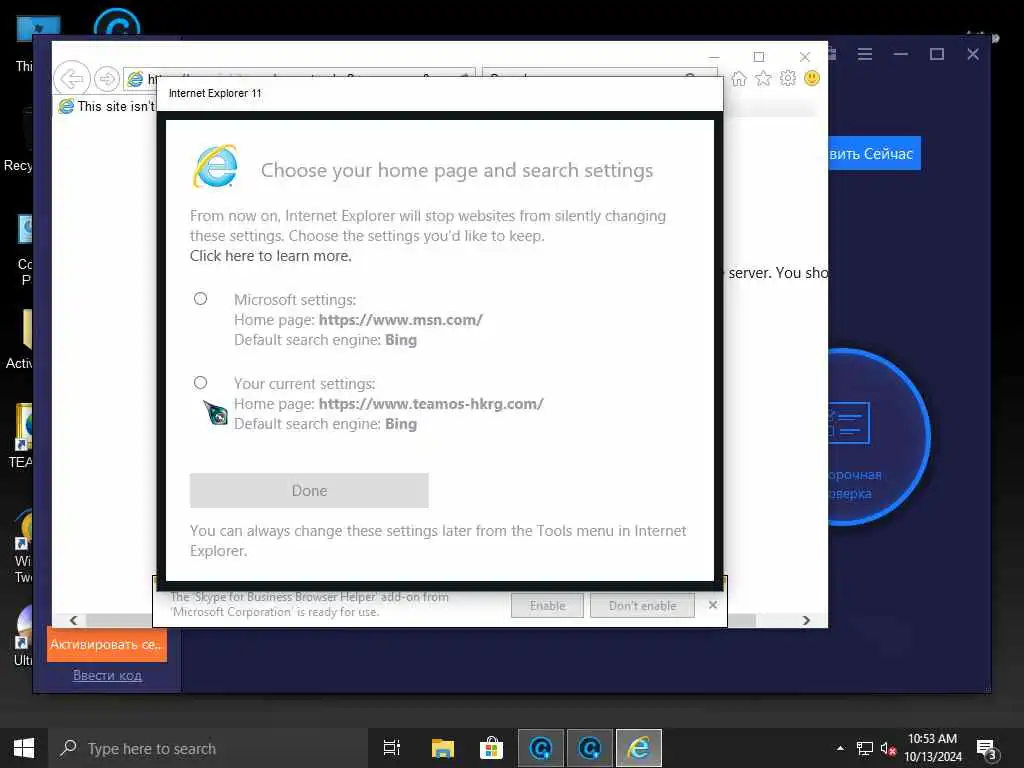Enable the Skype for Business add-on
This screenshot has width=1024, height=768.
[x=547, y=605]
